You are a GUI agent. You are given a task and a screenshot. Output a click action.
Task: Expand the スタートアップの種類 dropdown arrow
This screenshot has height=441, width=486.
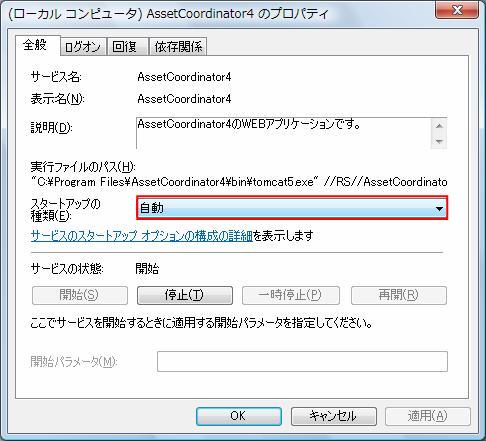click(x=439, y=208)
